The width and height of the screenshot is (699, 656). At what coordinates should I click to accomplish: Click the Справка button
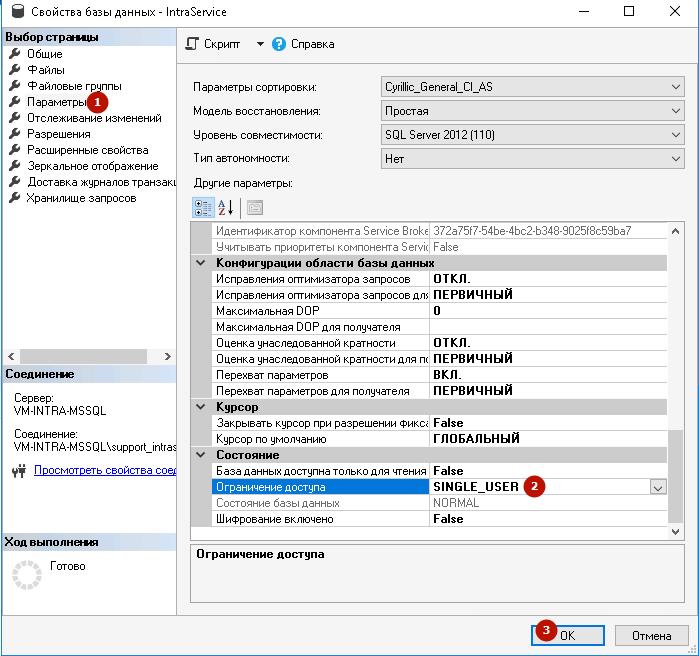tap(303, 44)
